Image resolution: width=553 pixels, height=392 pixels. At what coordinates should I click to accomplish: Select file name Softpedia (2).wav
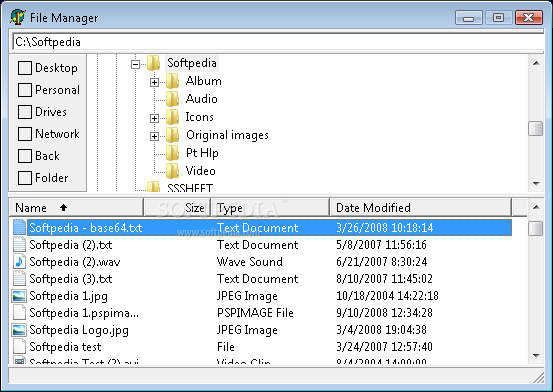(75, 261)
